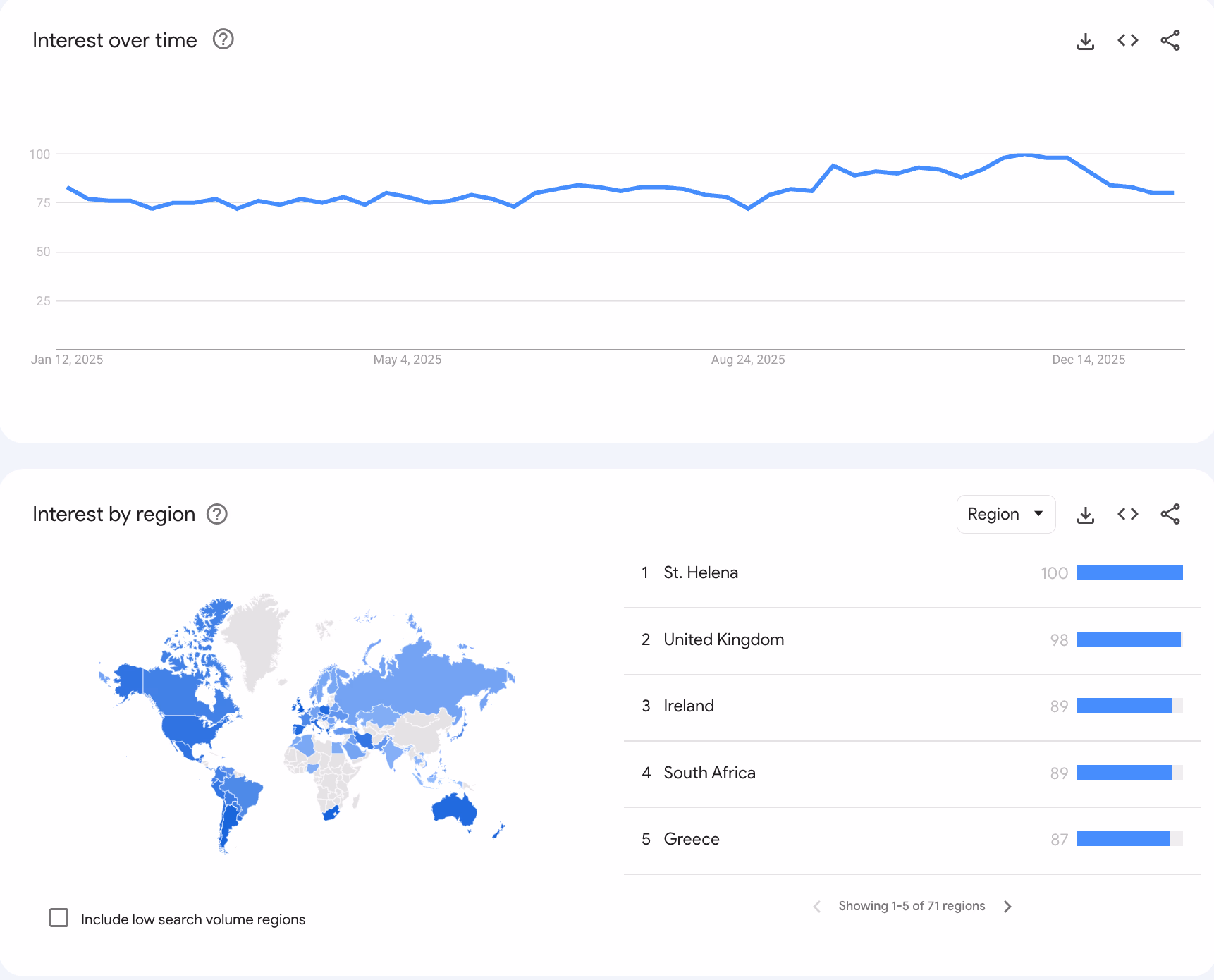Click the previous regions pagination arrow
This screenshot has height=980, width=1214.
pyautogui.click(x=816, y=906)
